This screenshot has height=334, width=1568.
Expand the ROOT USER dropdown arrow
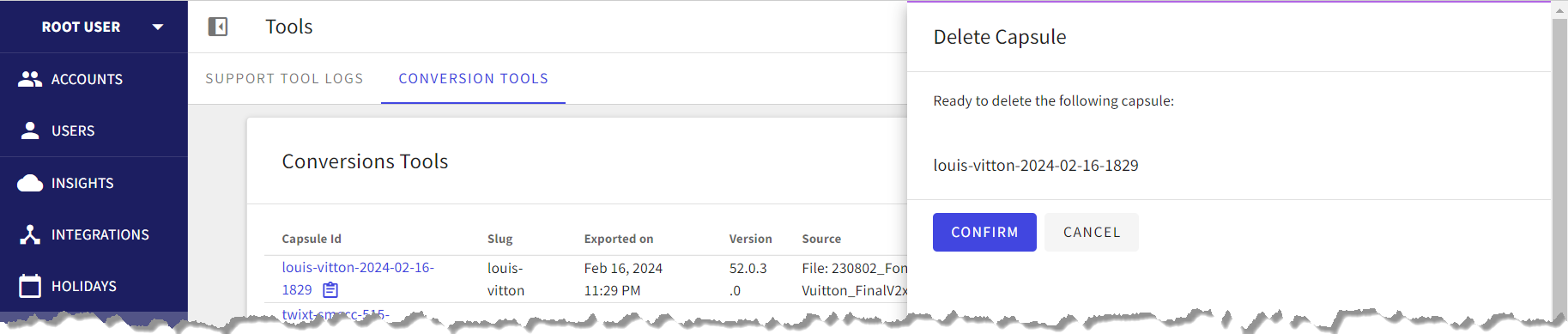pyautogui.click(x=158, y=27)
